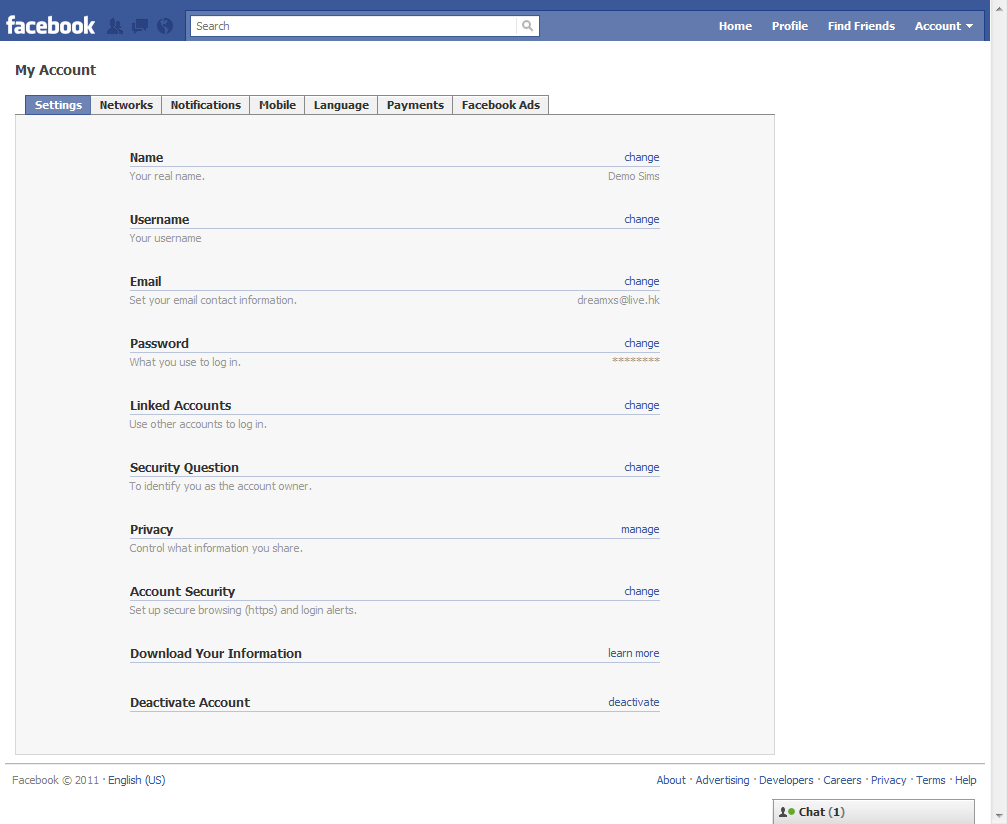
Task: Click the chat online status icon
Action: coord(787,812)
